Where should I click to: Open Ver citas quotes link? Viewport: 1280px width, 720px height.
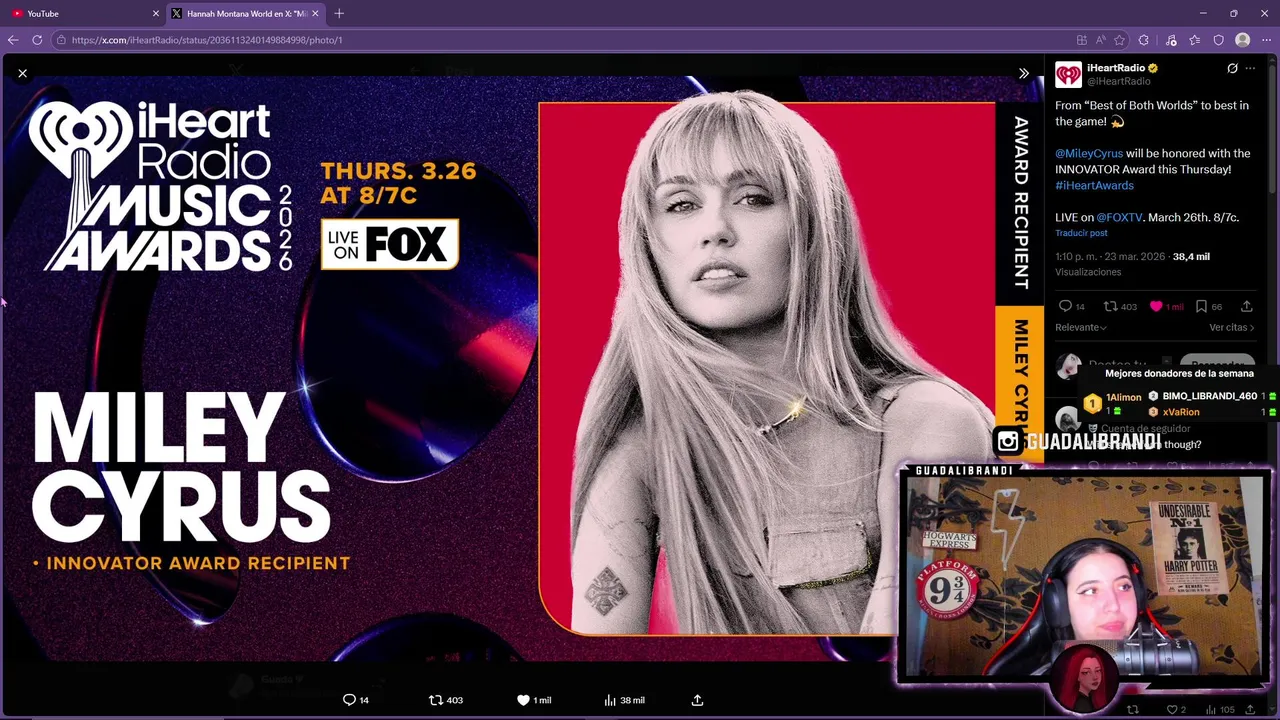(x=1232, y=327)
